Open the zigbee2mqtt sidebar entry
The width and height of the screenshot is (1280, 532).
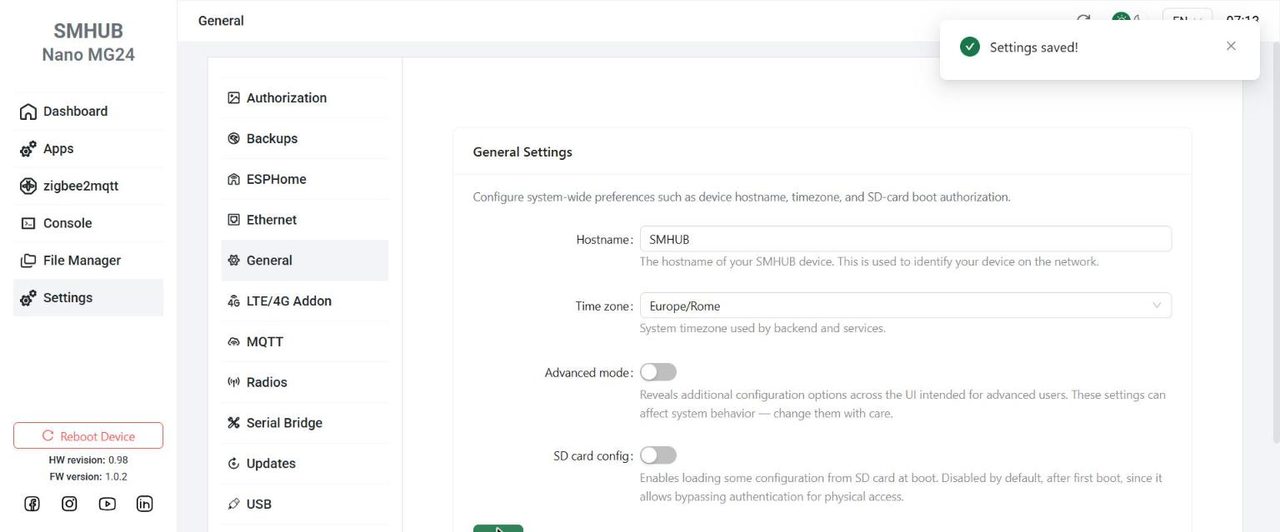[x=88, y=186]
